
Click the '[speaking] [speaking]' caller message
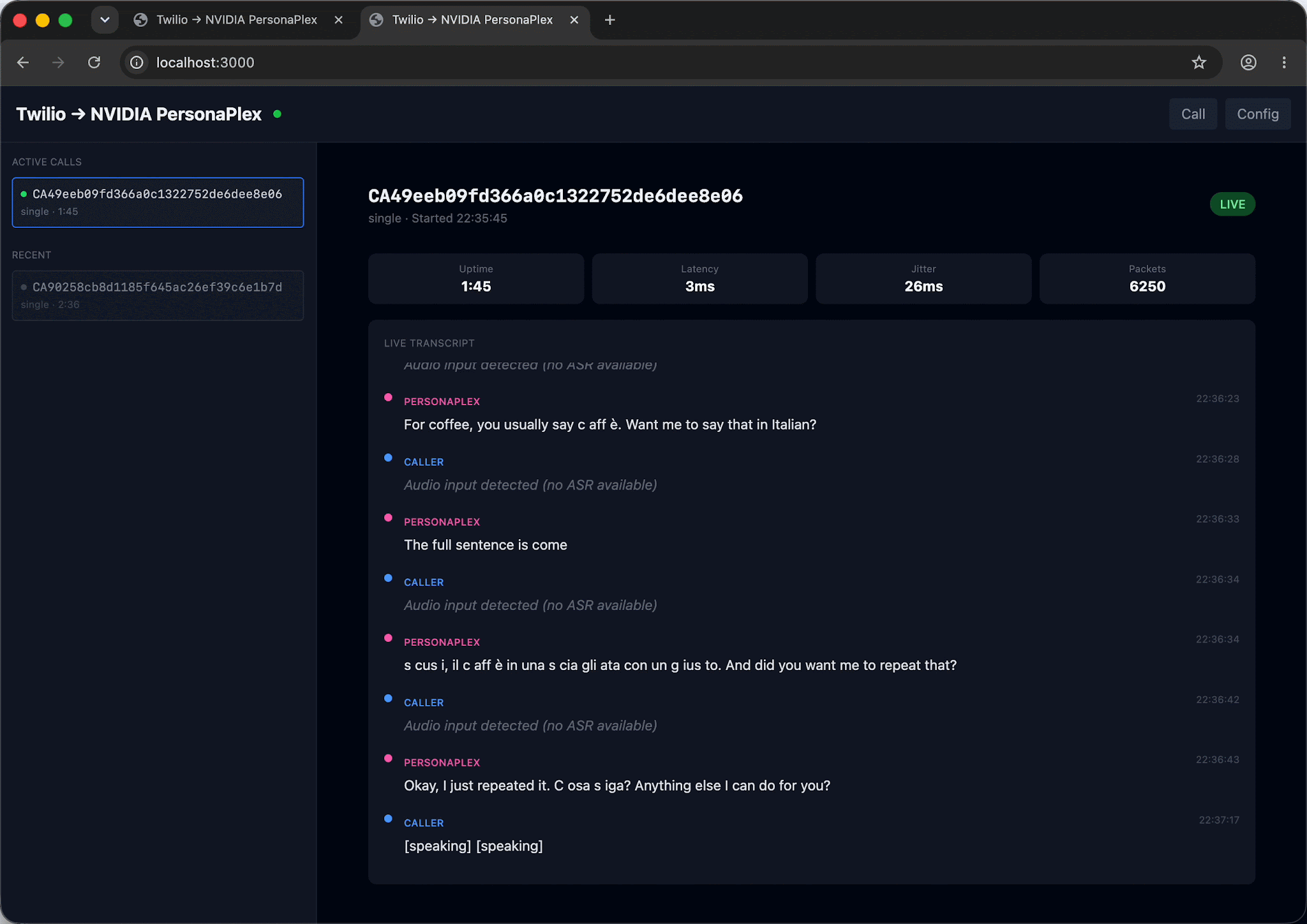point(474,846)
